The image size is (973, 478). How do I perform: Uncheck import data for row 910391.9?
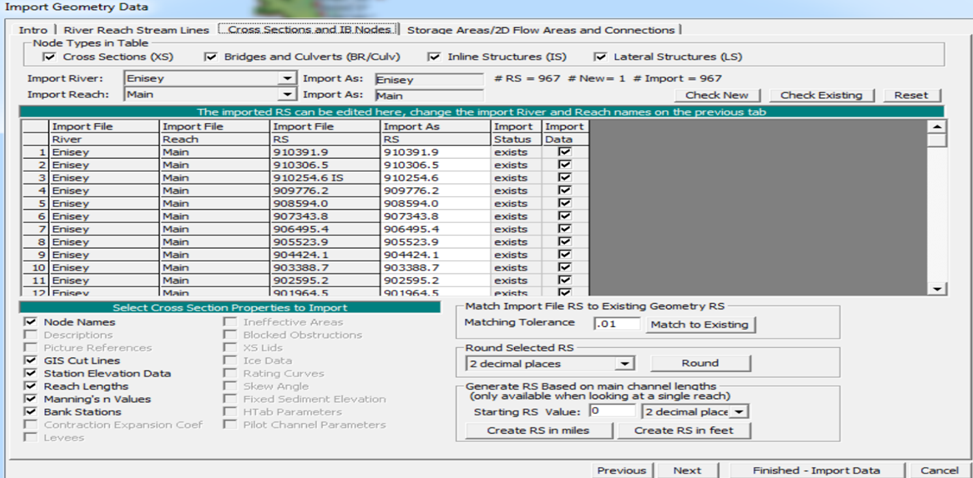[565, 152]
